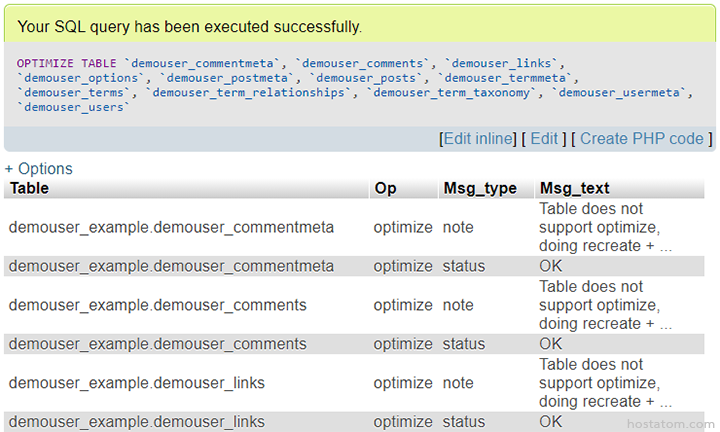Viewport: 720px width, 432px height.
Task: Sort by the Table column header
Action: point(29,188)
